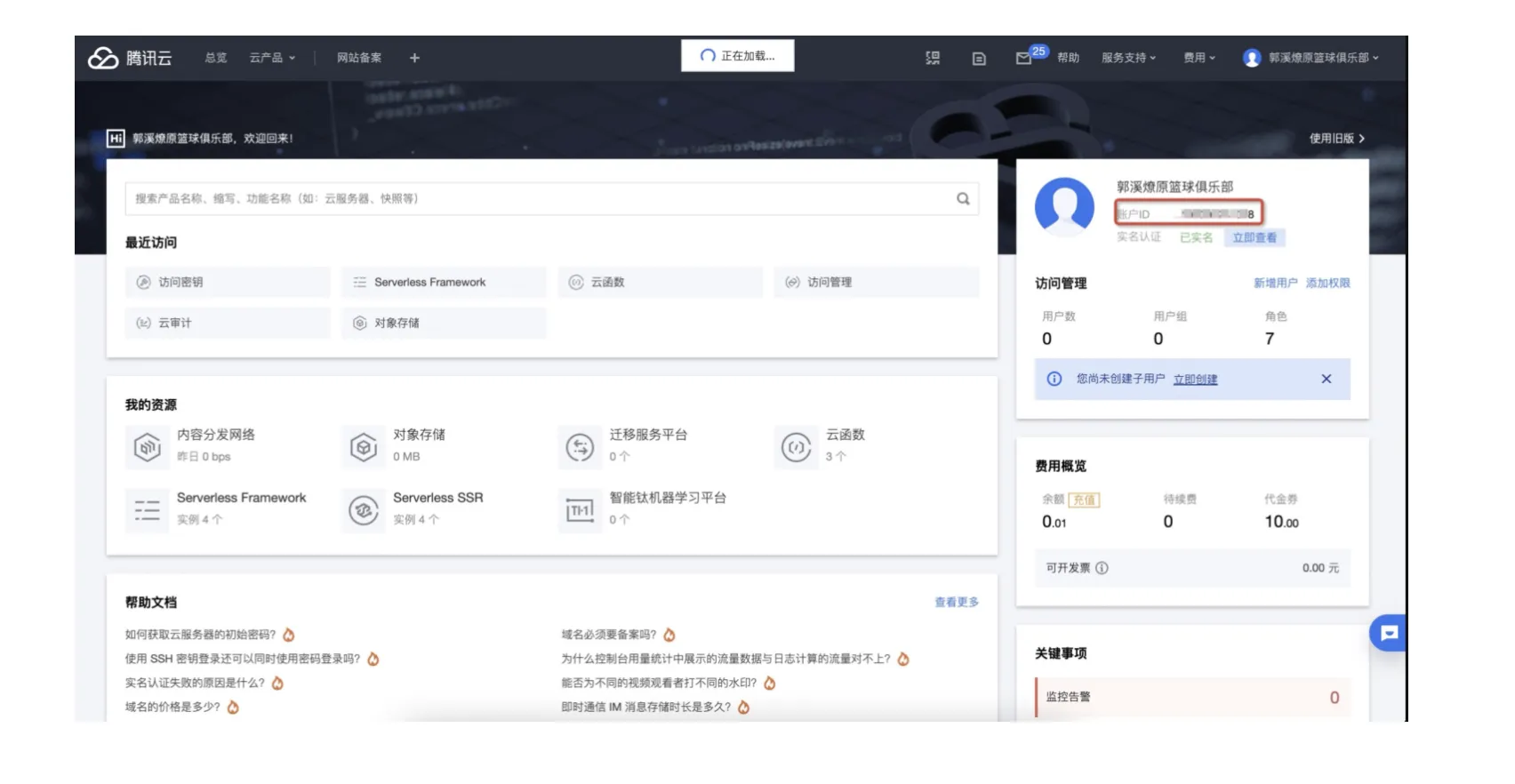
Task: Open recent item 云审计
Action: [228, 323]
